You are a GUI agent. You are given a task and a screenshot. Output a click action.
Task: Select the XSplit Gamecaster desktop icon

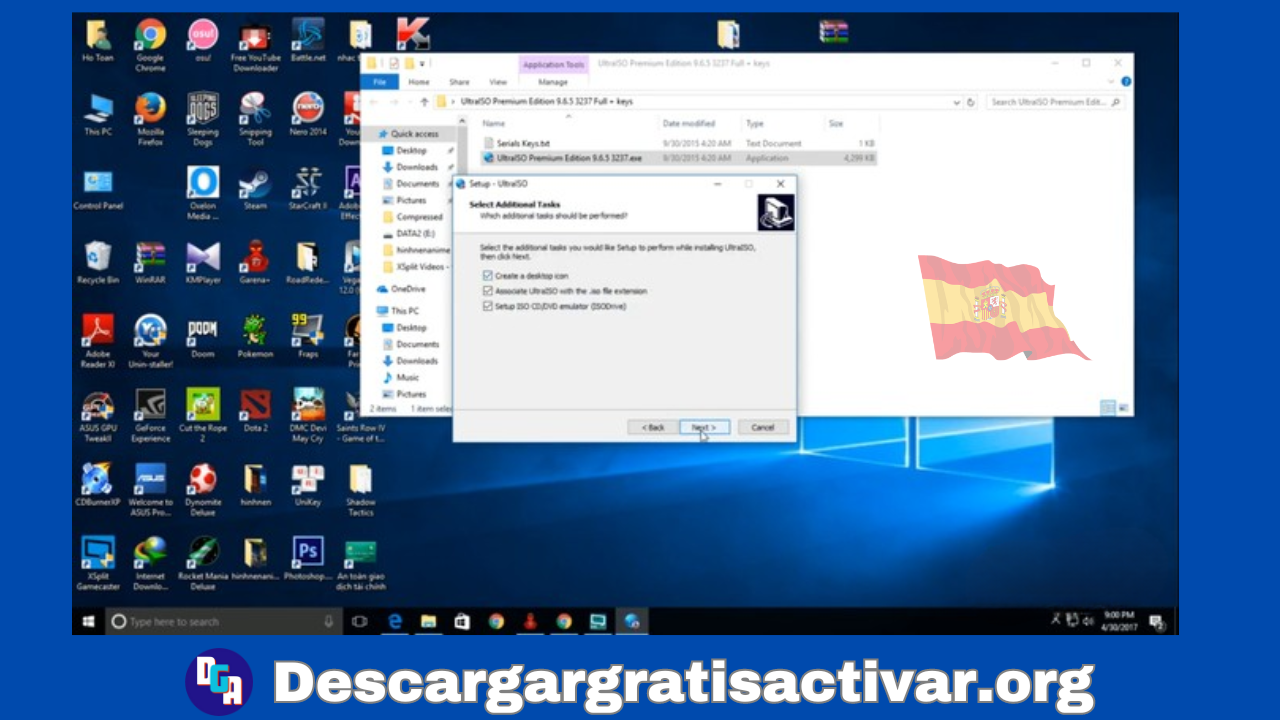98,563
